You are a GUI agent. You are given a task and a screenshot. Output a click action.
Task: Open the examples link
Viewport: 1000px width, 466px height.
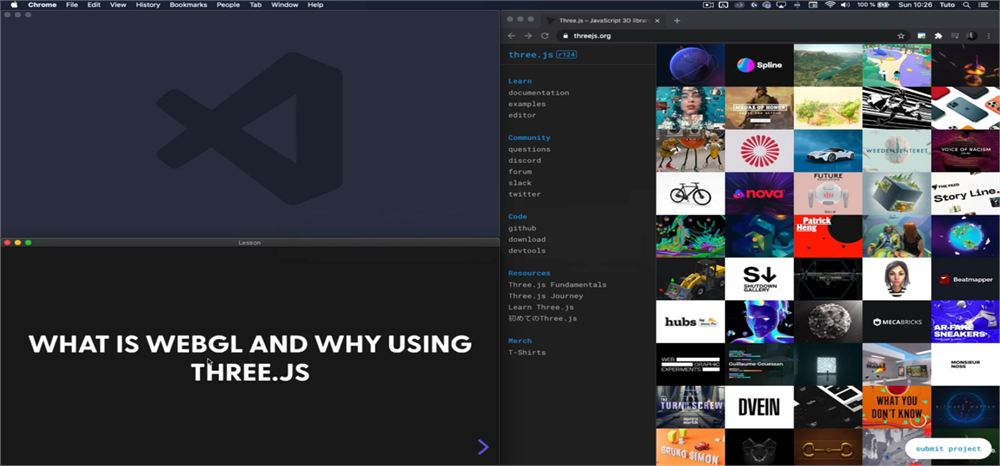pos(527,104)
